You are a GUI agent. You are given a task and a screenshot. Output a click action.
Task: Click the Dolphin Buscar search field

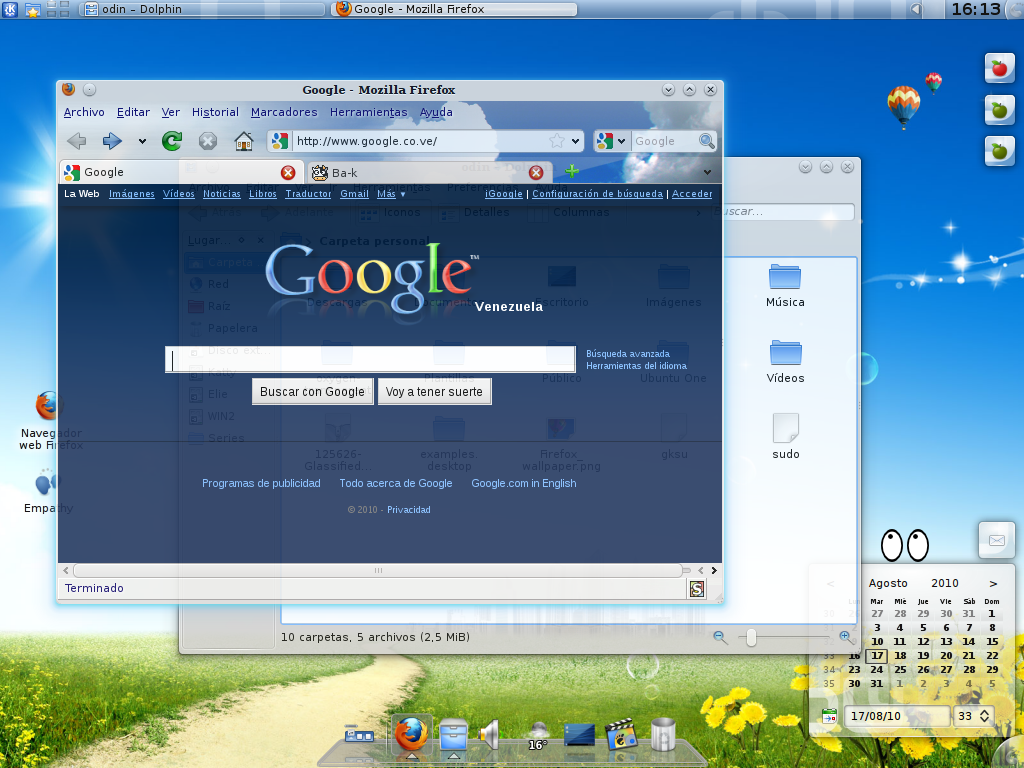coord(782,212)
